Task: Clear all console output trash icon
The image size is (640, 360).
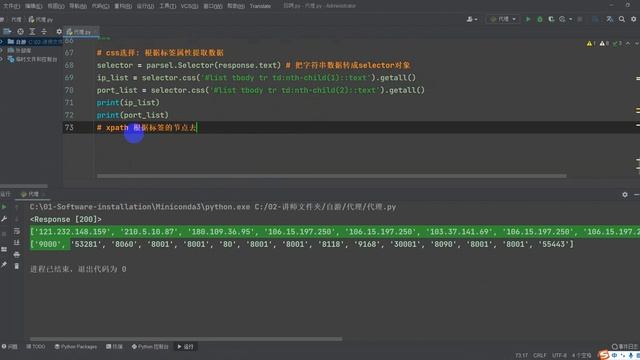Action: (17, 266)
